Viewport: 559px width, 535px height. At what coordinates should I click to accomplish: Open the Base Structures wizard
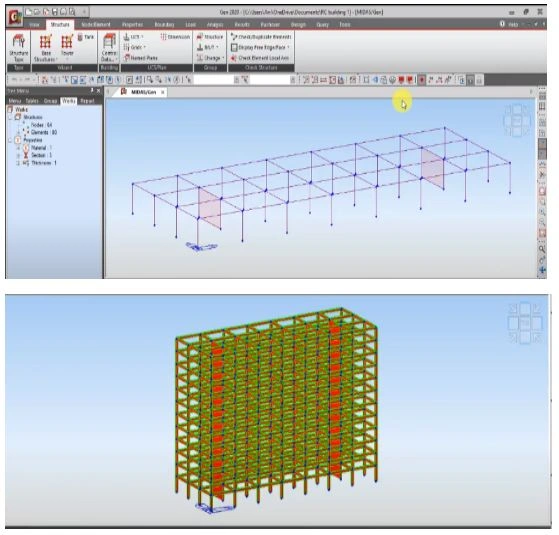tap(45, 48)
